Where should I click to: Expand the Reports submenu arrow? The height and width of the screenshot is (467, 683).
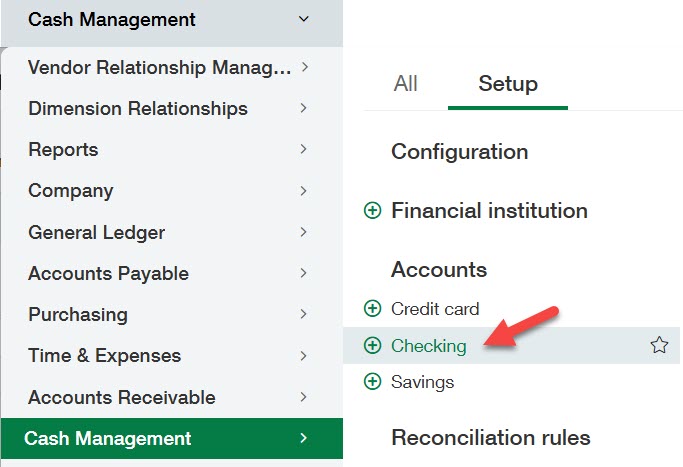pos(304,150)
